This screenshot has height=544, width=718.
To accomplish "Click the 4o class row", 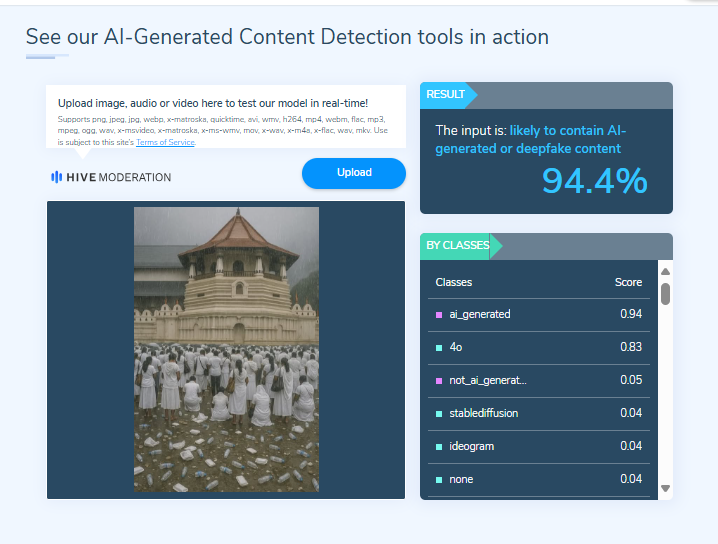I will click(x=538, y=348).
